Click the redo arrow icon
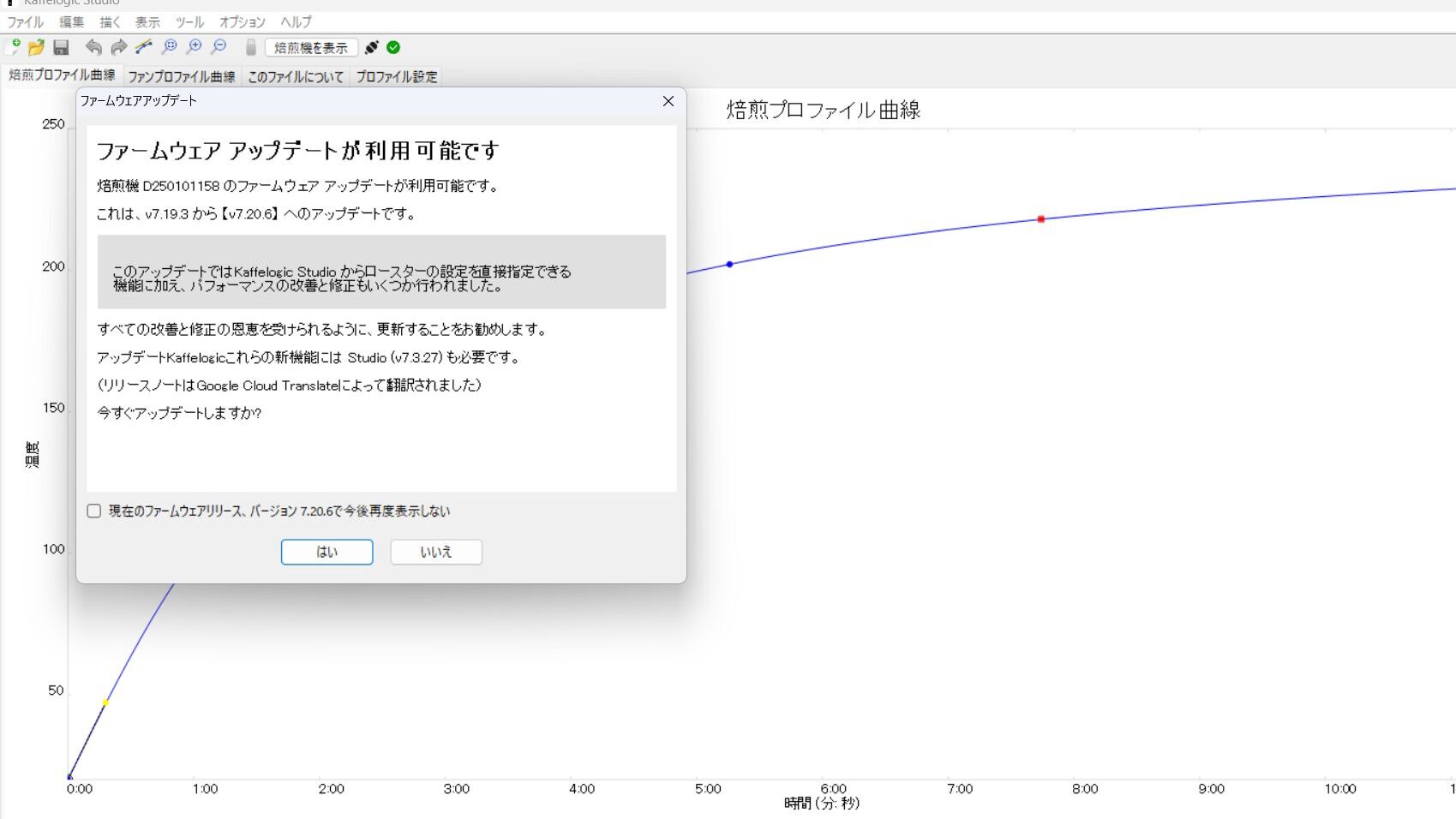Viewport: 1456px width, 819px height. tap(118, 47)
